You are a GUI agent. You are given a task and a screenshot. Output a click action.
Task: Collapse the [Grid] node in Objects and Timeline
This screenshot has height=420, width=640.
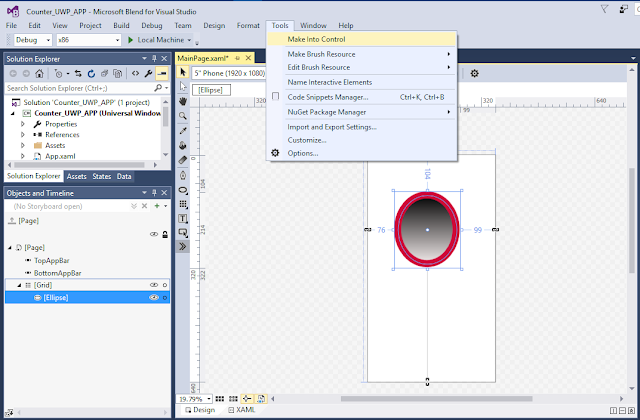[19, 285]
